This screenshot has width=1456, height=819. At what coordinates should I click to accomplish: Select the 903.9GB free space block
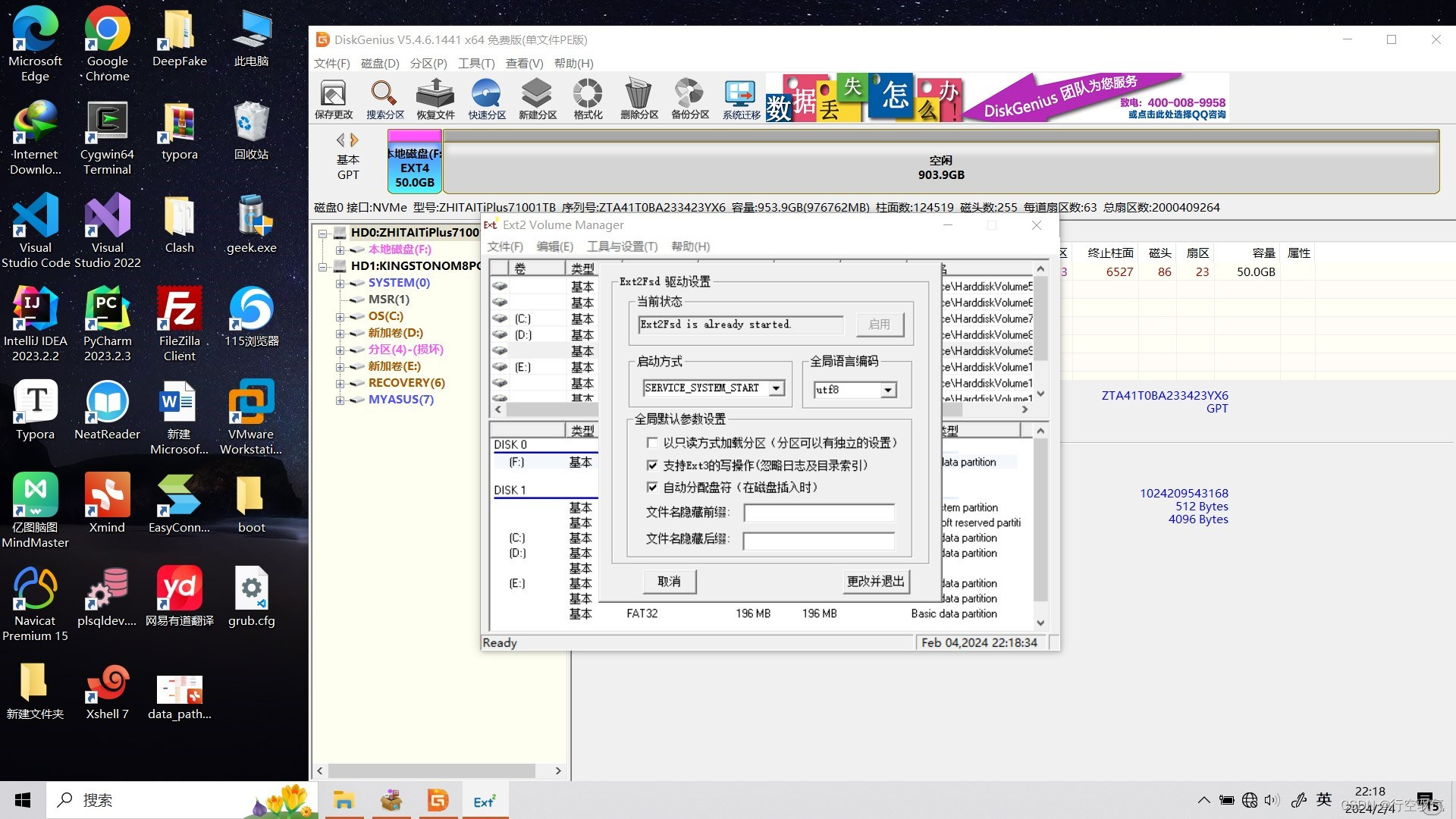tap(941, 161)
